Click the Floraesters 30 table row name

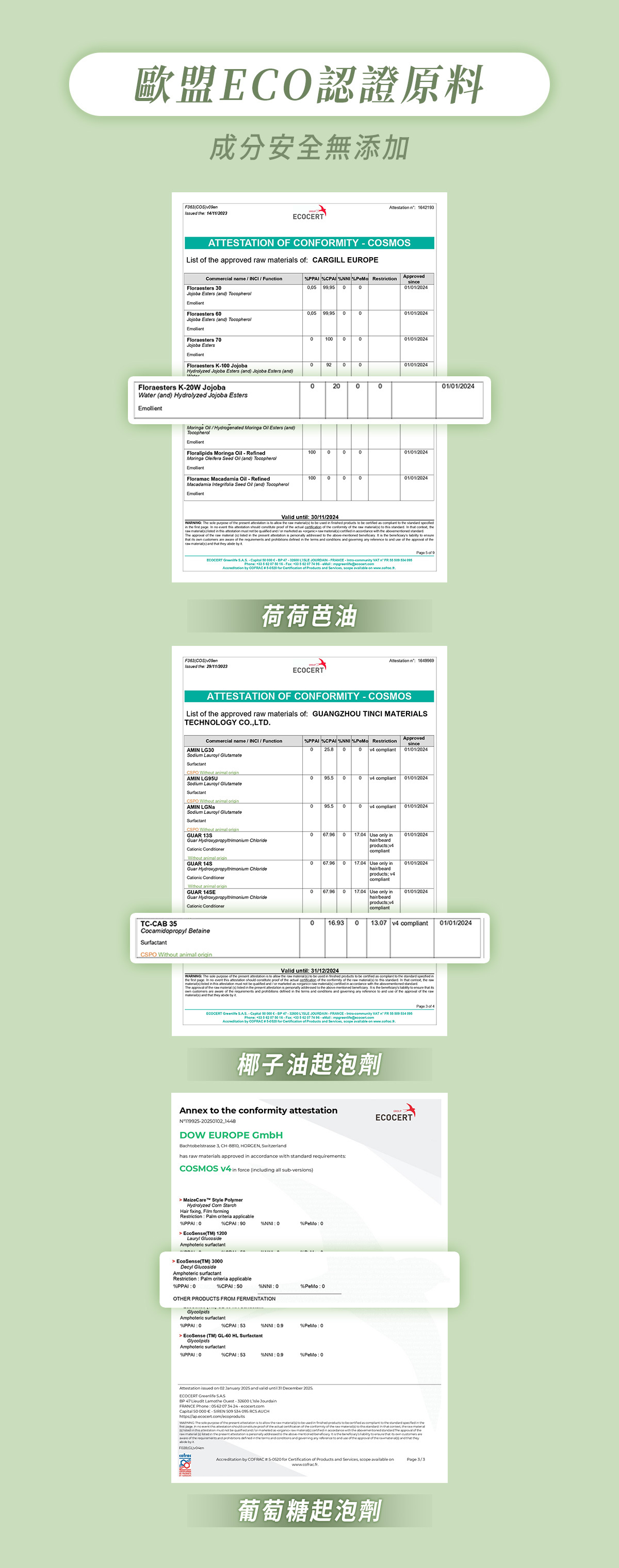204,289
